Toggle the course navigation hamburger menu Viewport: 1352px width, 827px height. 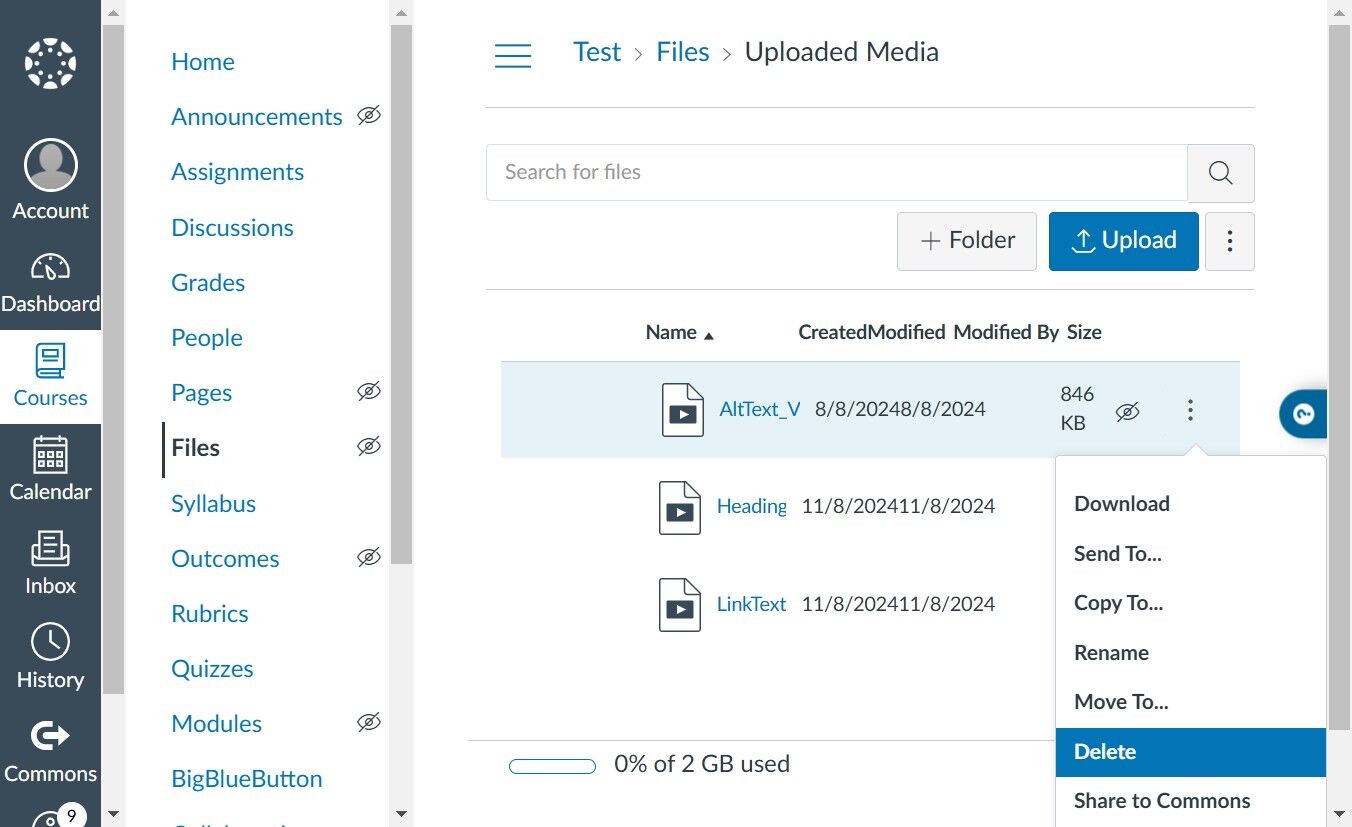point(513,55)
